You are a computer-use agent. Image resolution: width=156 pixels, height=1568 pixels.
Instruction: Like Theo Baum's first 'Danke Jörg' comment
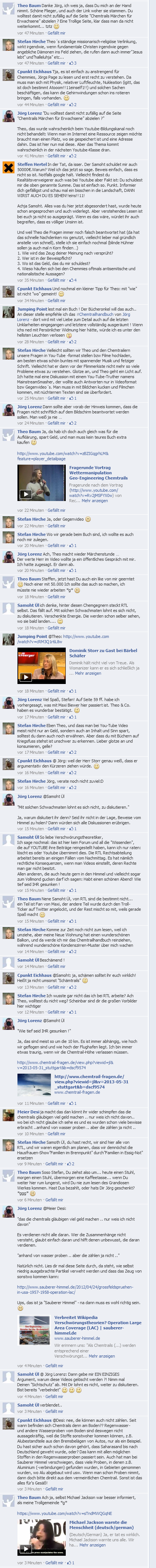(x=56, y=33)
